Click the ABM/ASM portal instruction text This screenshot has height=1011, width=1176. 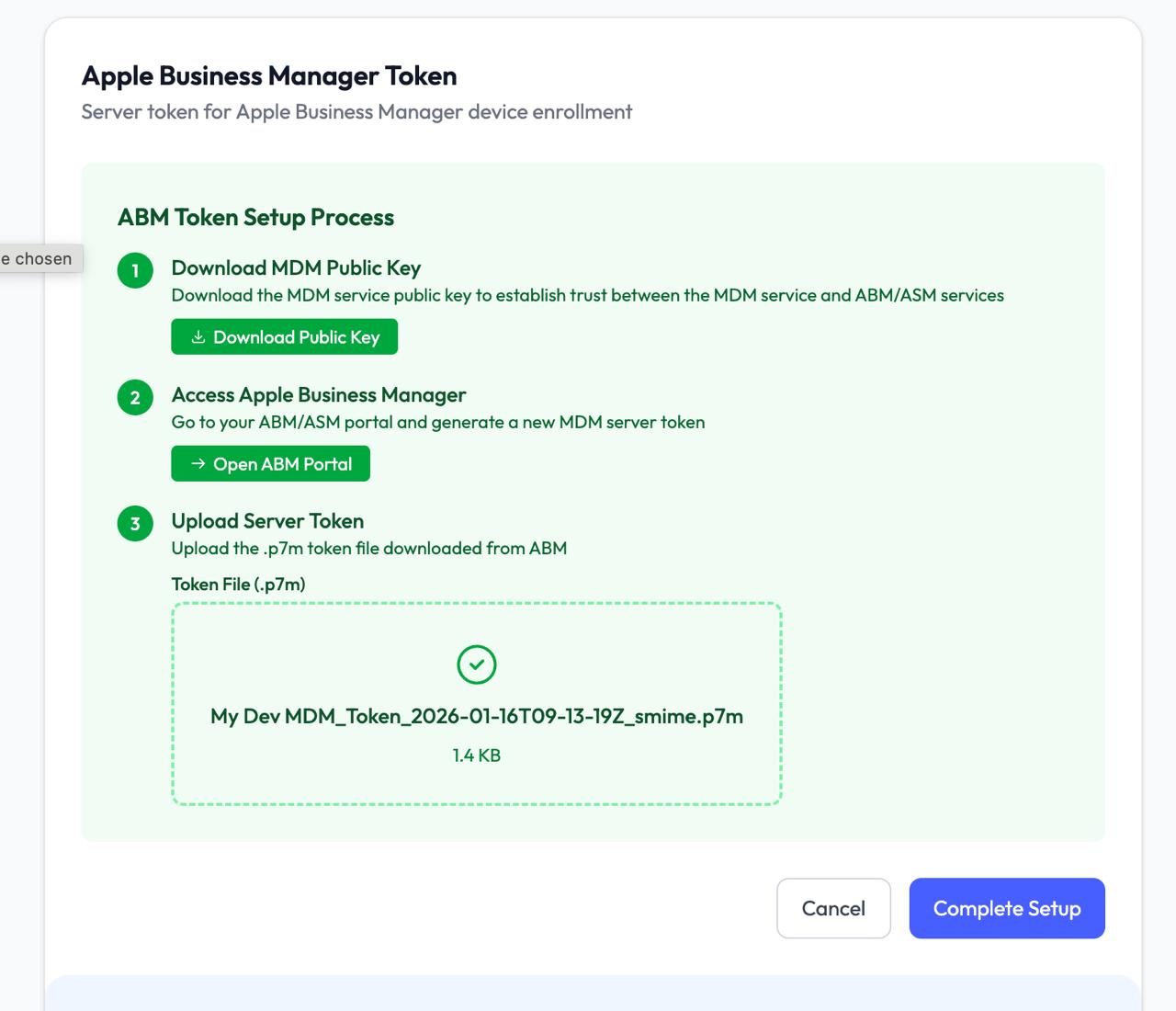[x=438, y=423]
